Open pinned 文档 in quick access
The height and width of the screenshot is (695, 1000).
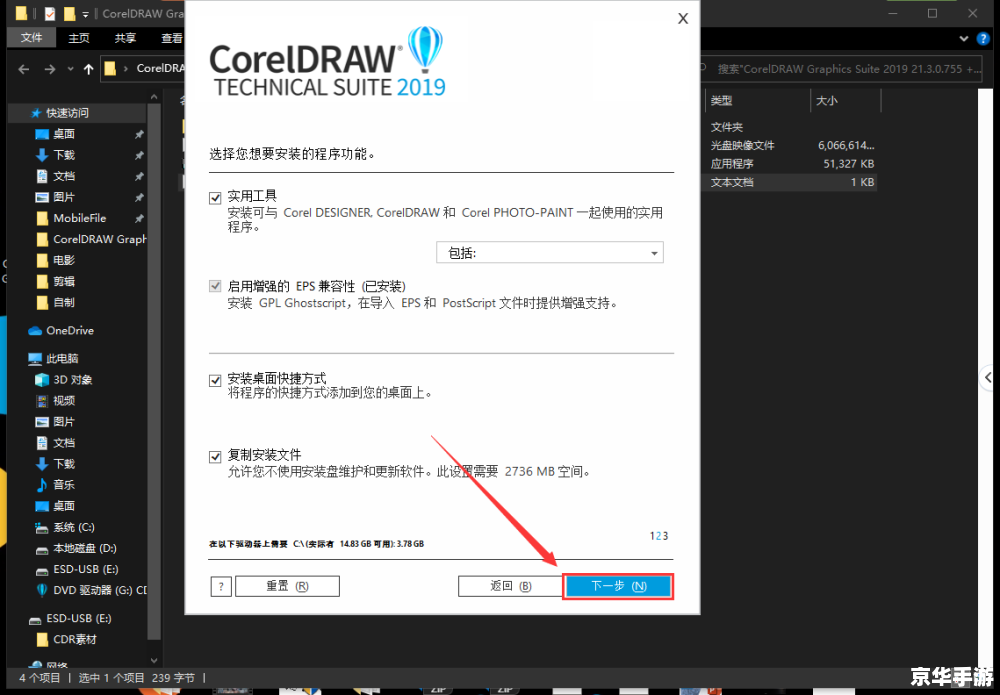pyautogui.click(x=64, y=176)
